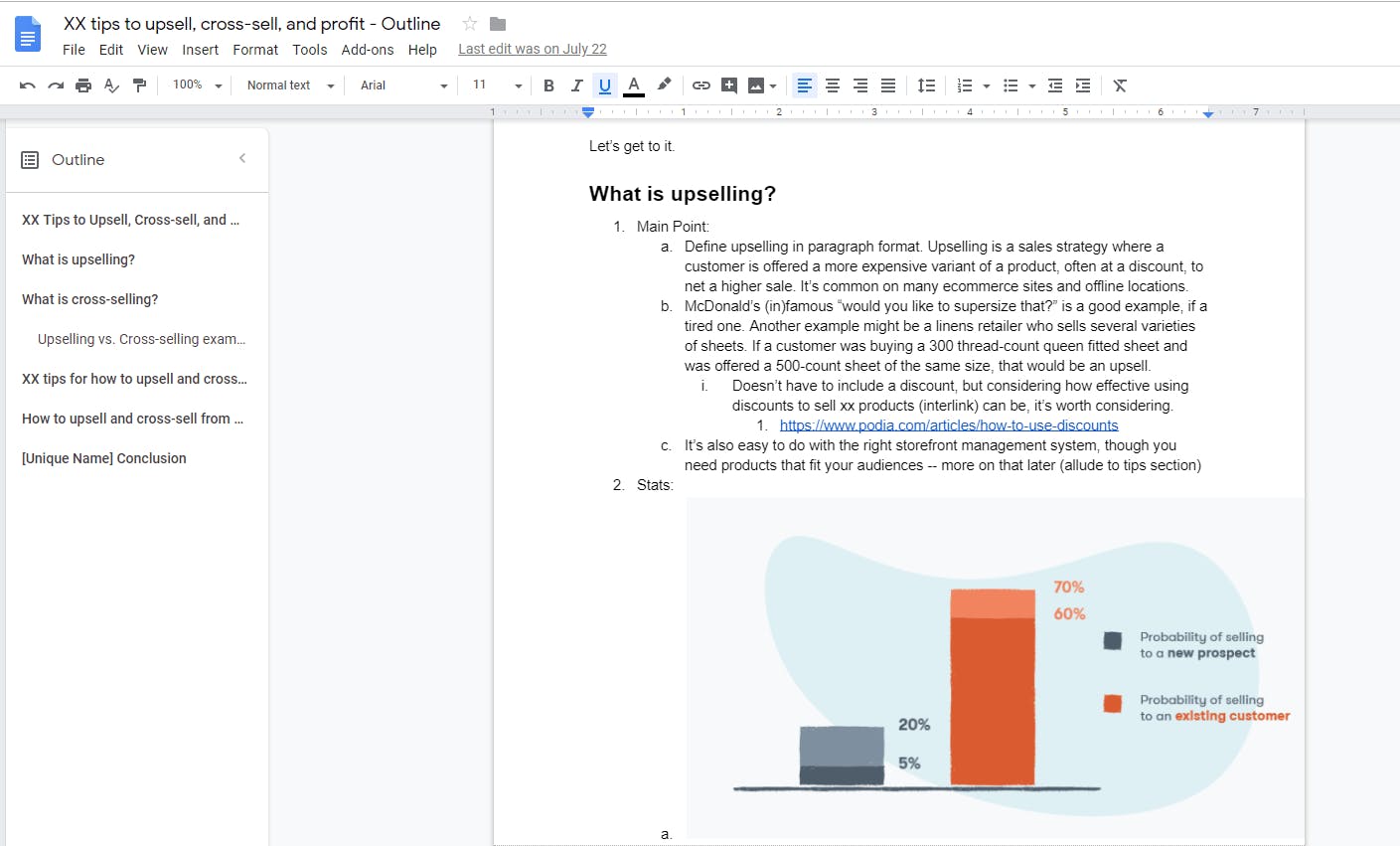Print the document via printer icon
Image resolution: width=1400 pixels, height=846 pixels.
coord(83,85)
